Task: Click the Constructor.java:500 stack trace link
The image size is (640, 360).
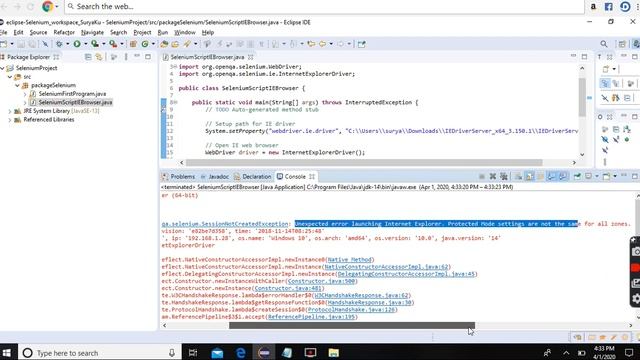Action: click(x=322, y=281)
